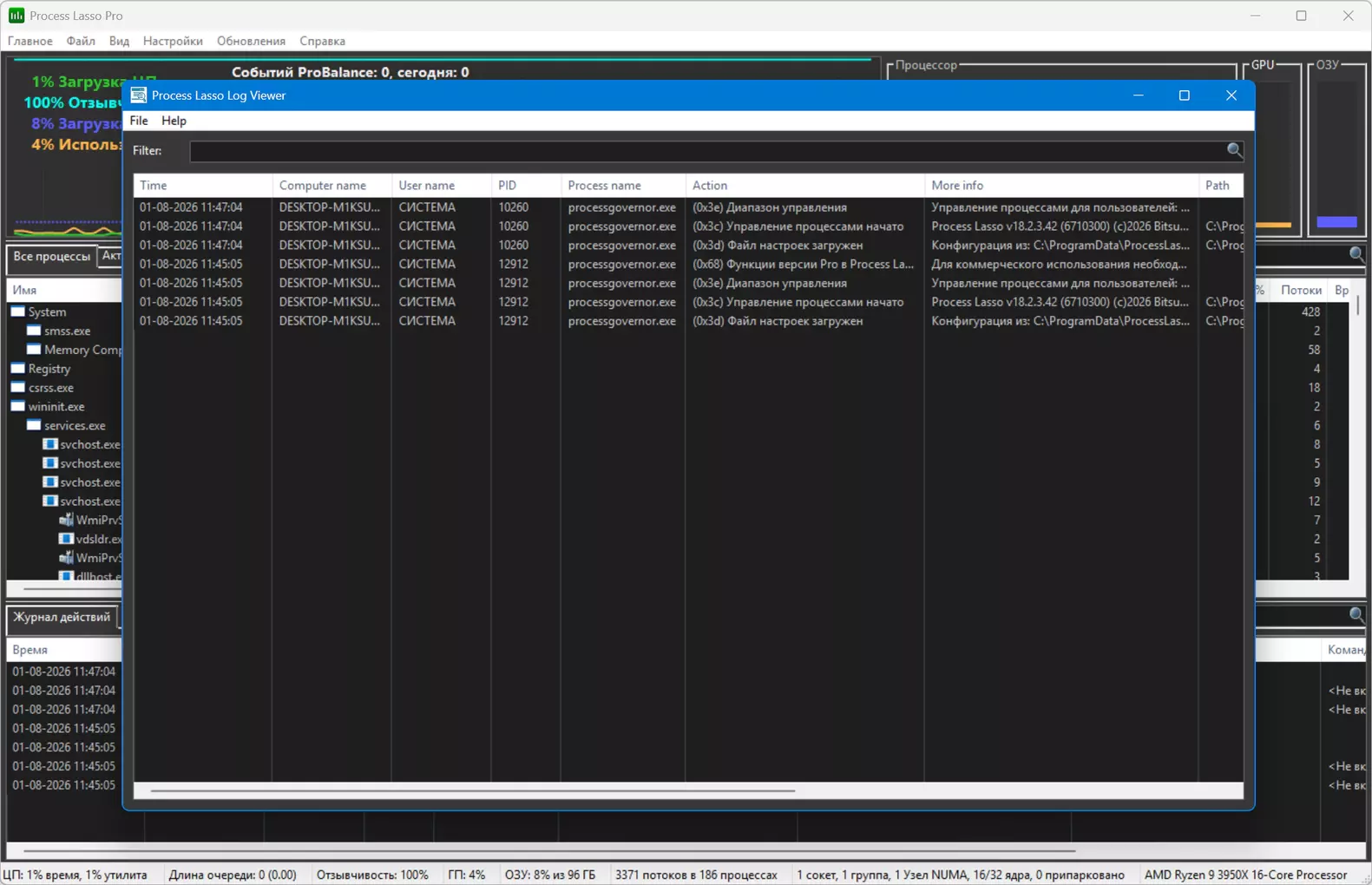This screenshot has height=885, width=1372.
Task: Click the Длина очереди status entry
Action: coord(233,875)
